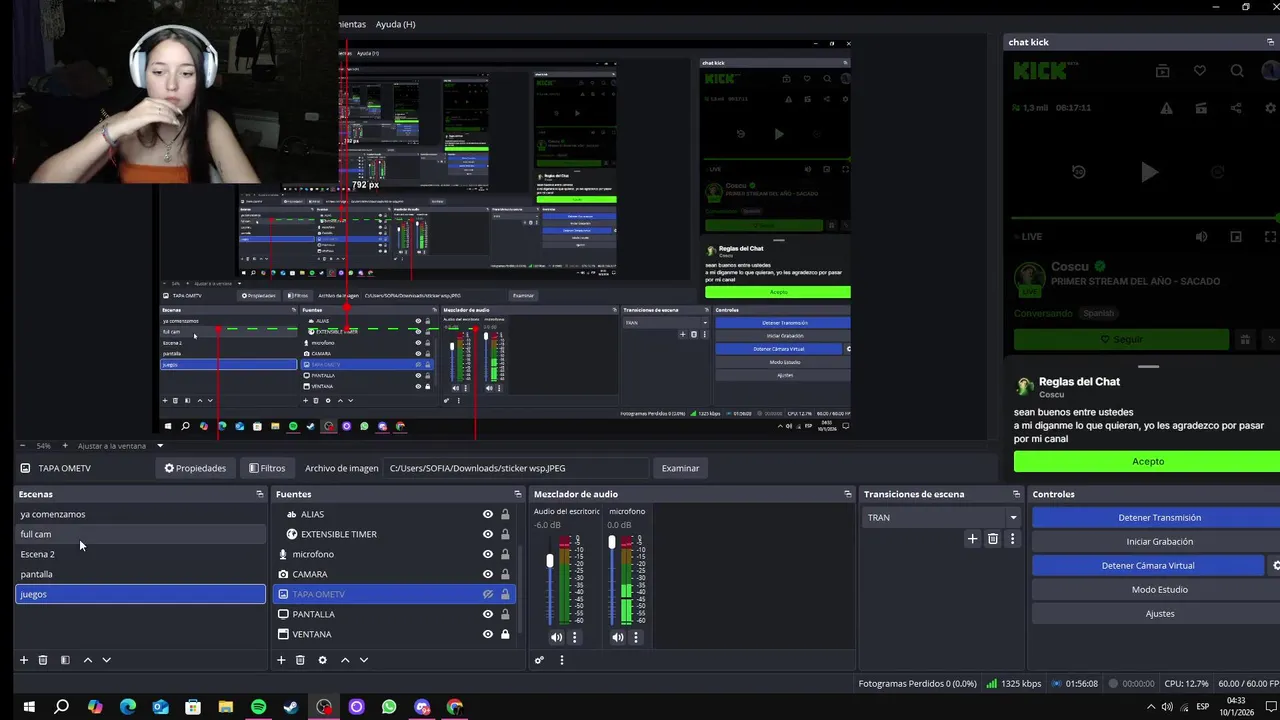Hide the PANTALLA source
1280x720 pixels.
coord(488,614)
